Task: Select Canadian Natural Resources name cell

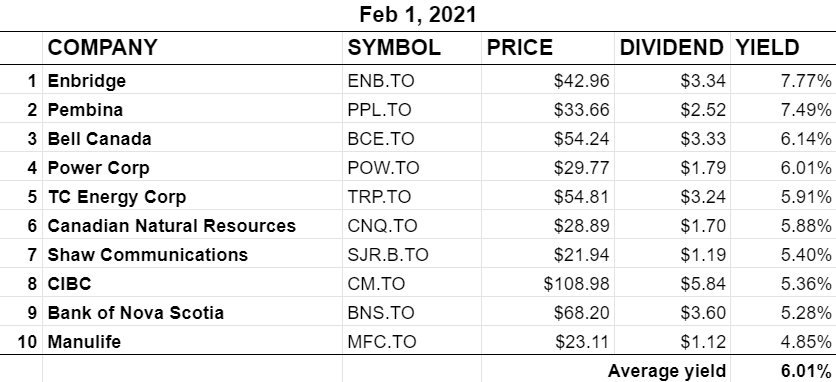Action: coord(192,226)
